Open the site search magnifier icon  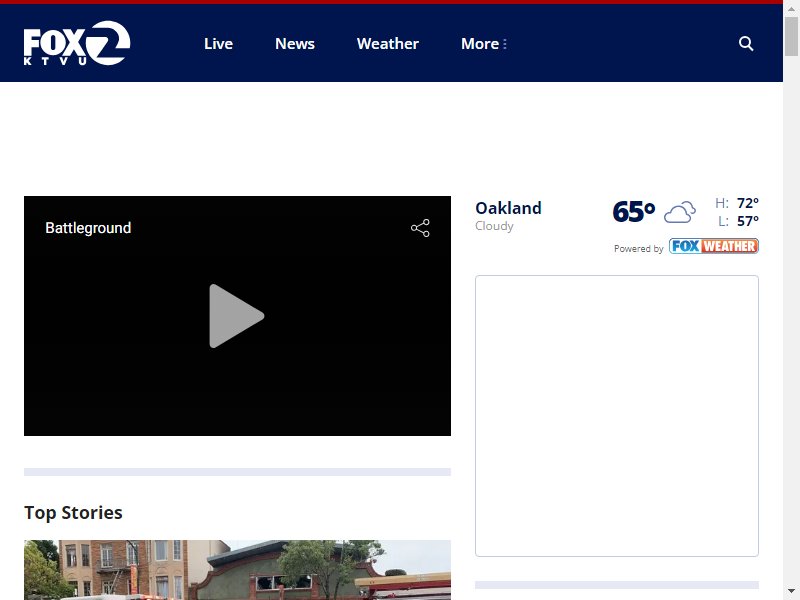[x=746, y=43]
